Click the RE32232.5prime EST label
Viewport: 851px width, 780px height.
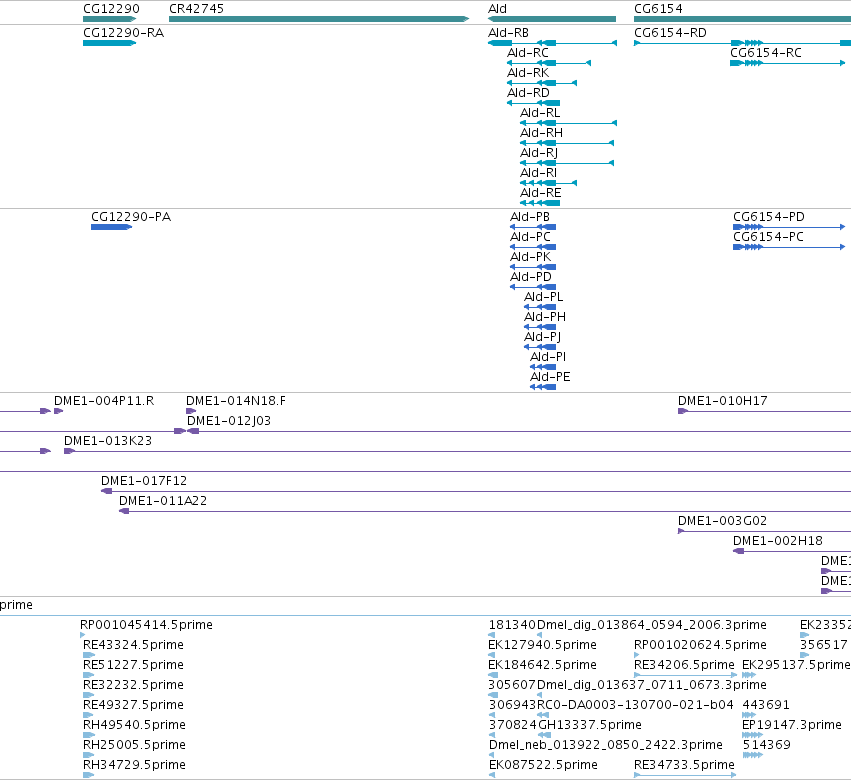pos(134,685)
